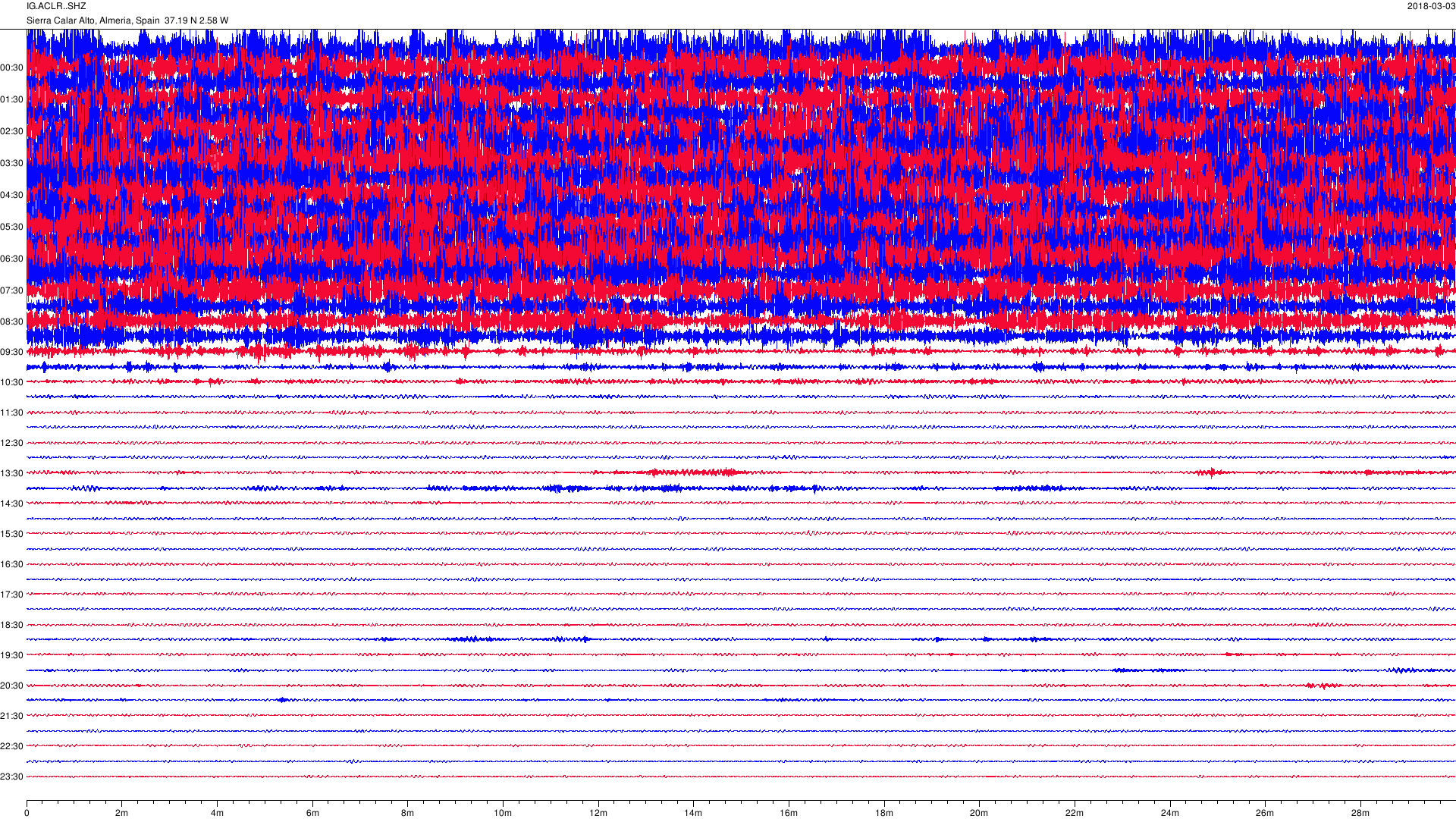Select the 18:30 time row label
This screenshot has width=1456, height=819.
click(12, 626)
